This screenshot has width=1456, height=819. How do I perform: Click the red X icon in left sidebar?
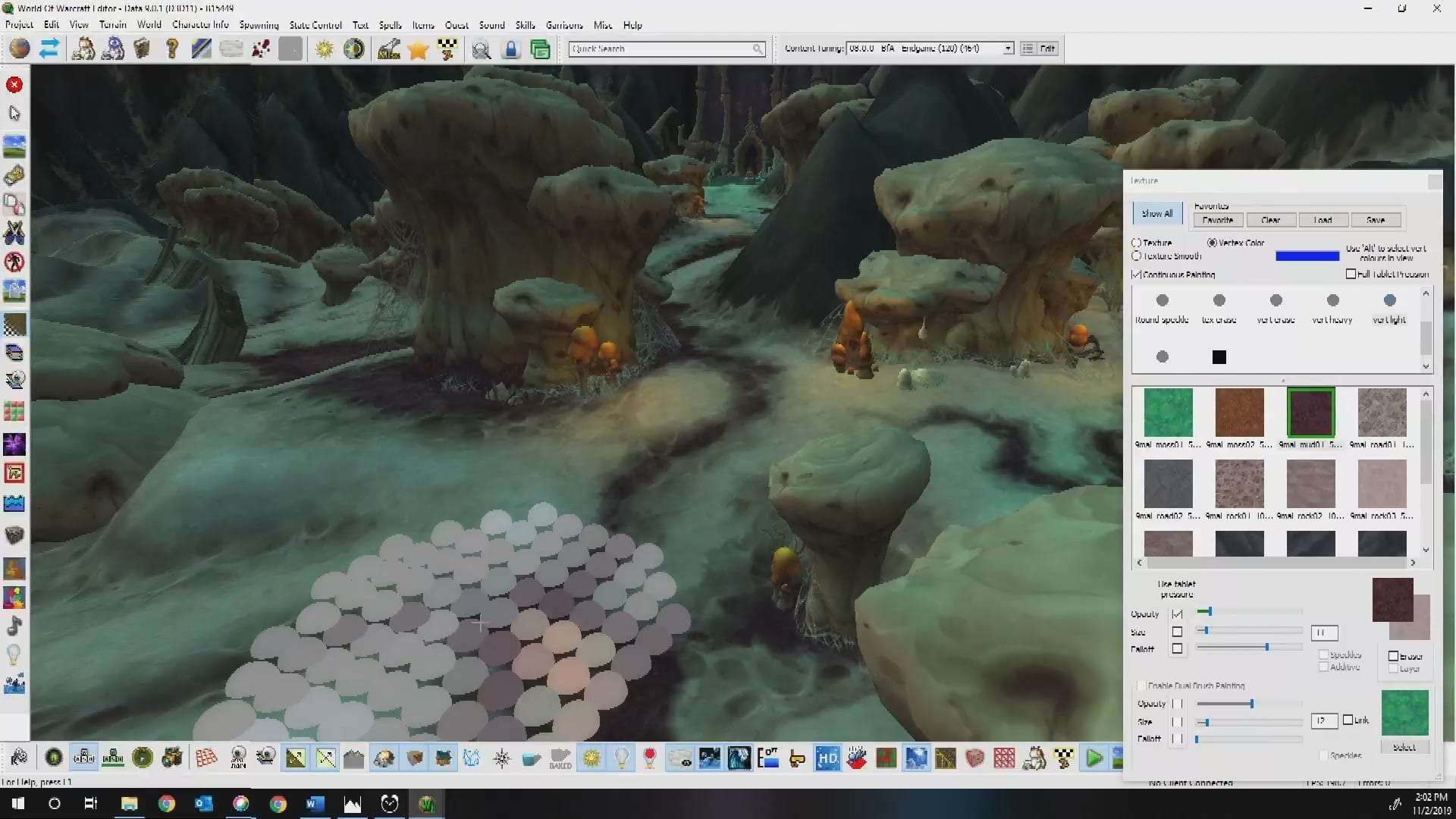[x=14, y=85]
